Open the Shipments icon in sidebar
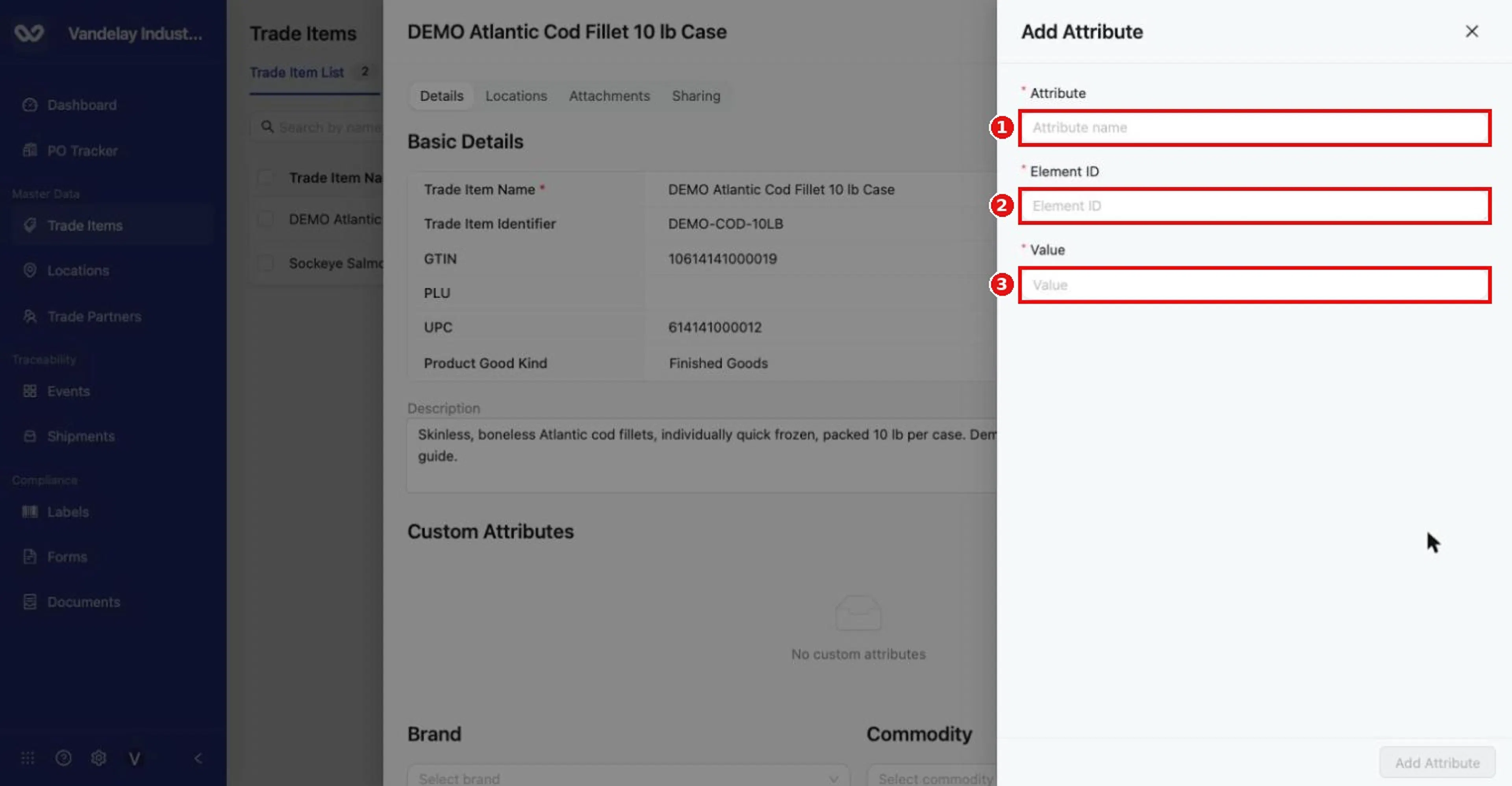 tap(30, 436)
